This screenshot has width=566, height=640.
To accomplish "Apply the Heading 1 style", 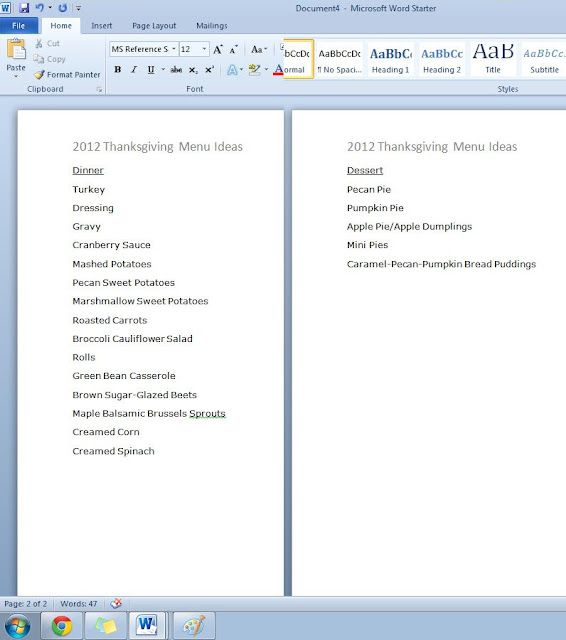I will [391, 59].
